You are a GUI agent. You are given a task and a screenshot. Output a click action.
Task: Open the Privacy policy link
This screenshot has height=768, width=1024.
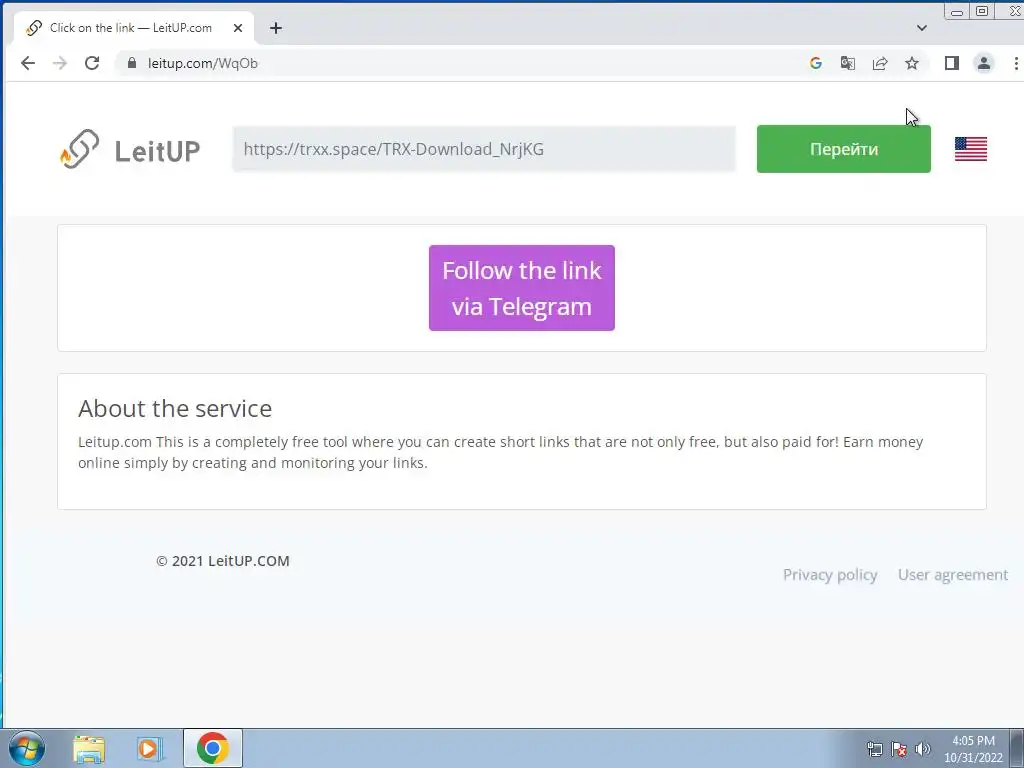pyautogui.click(x=829, y=575)
